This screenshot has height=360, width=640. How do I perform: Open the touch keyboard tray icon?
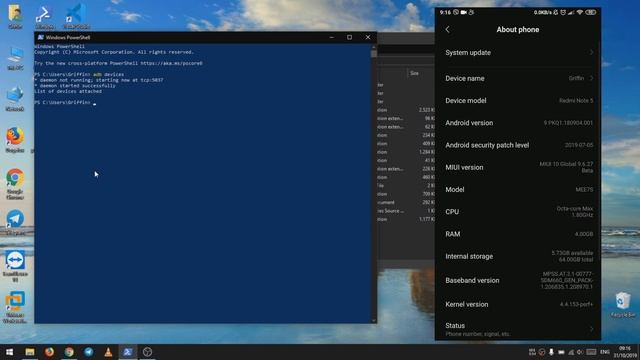pos(591,352)
